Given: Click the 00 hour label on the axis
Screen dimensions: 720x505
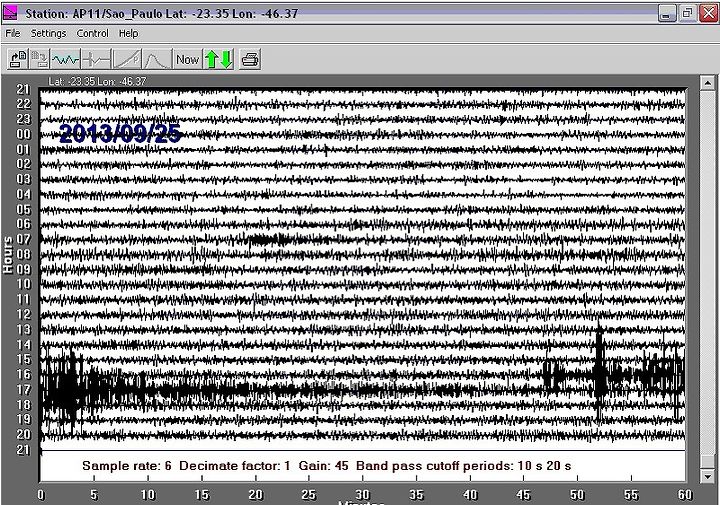Looking at the screenshot, I should (x=24, y=134).
